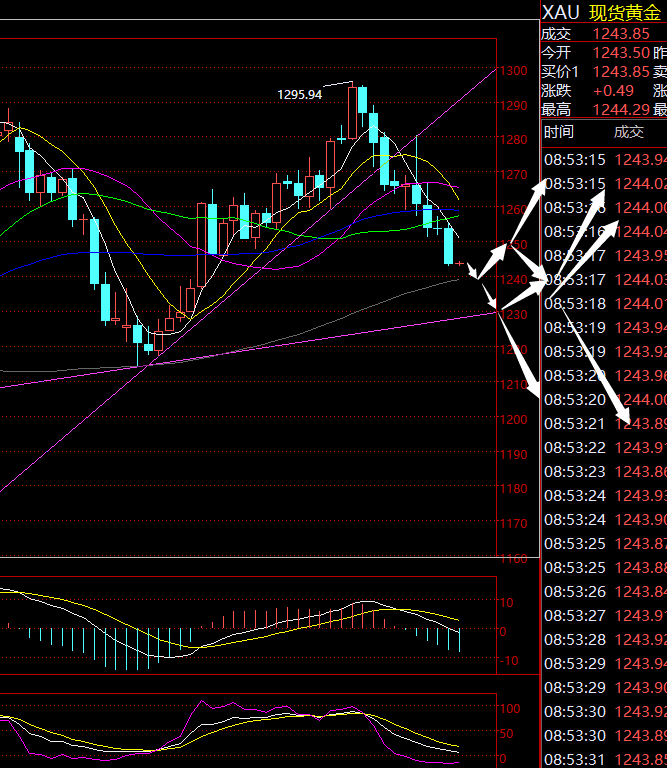The height and width of the screenshot is (768, 667).
Task: Select the latest small red candle near 1244
Action: point(460,264)
